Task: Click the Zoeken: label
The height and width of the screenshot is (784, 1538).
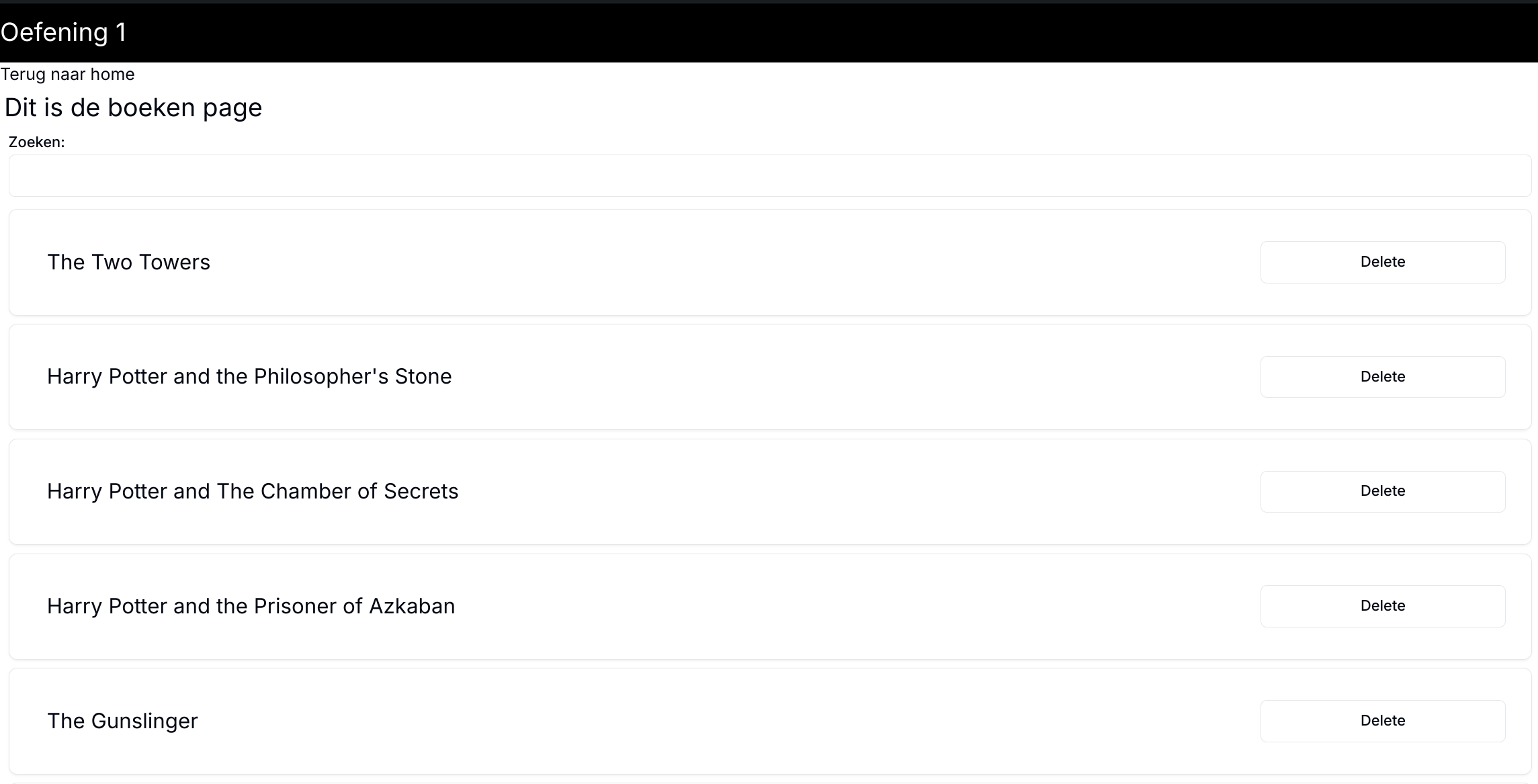Action: [x=37, y=142]
